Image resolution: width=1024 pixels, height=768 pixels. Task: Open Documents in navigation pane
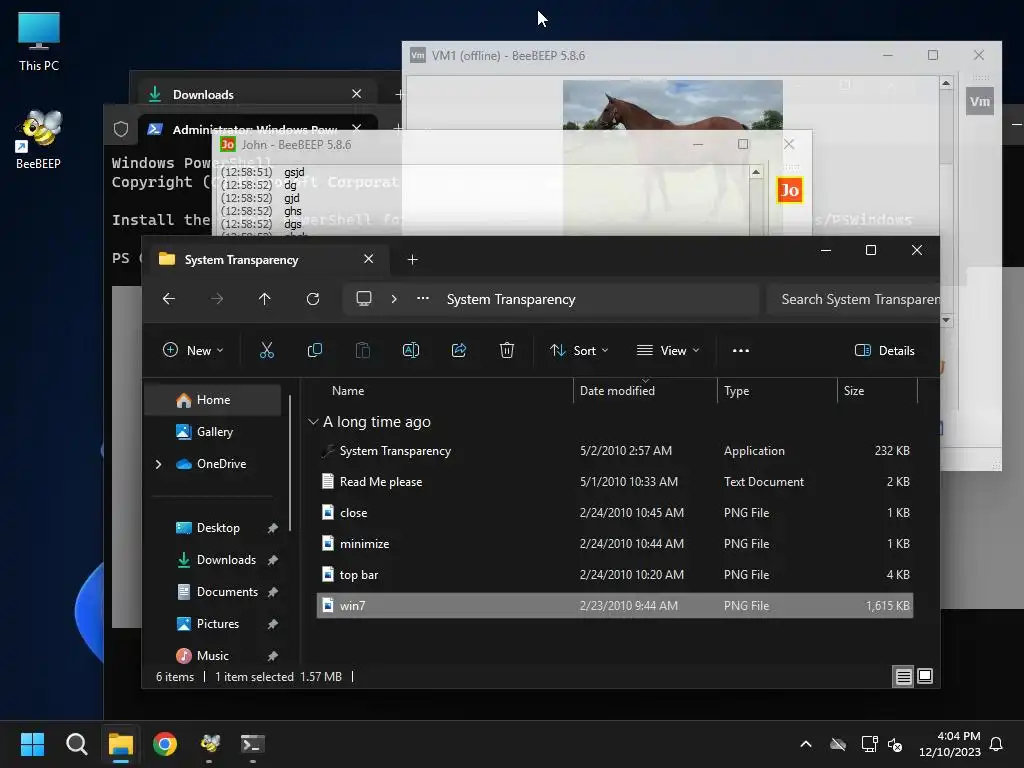pyautogui.click(x=213, y=592)
